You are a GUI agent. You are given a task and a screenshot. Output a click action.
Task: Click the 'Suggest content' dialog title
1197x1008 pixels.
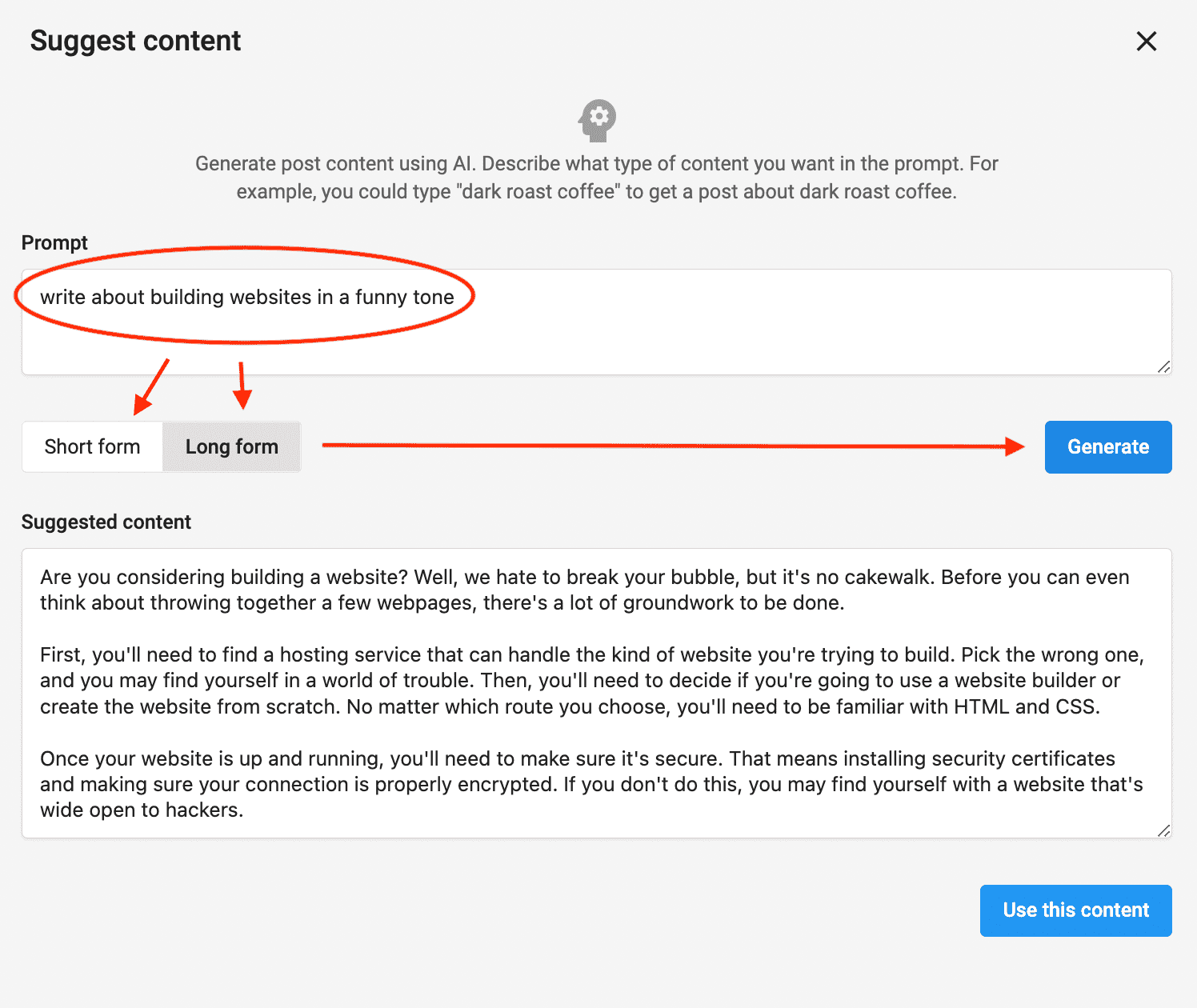pos(135,41)
